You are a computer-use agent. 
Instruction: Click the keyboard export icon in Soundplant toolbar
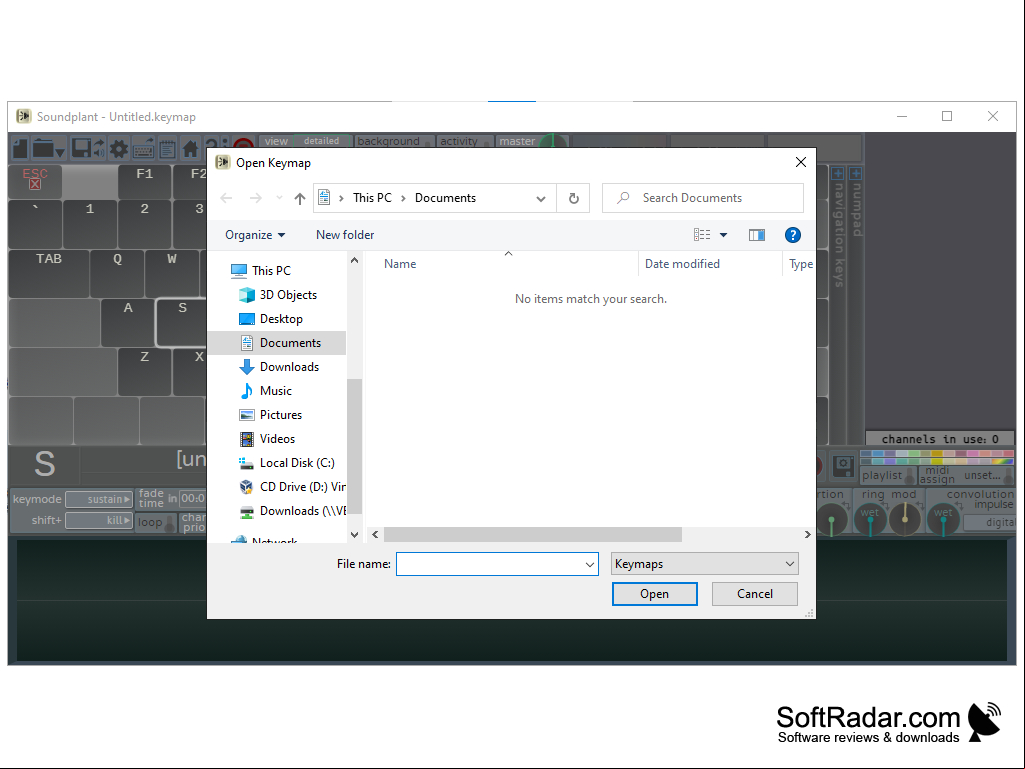pos(143,149)
